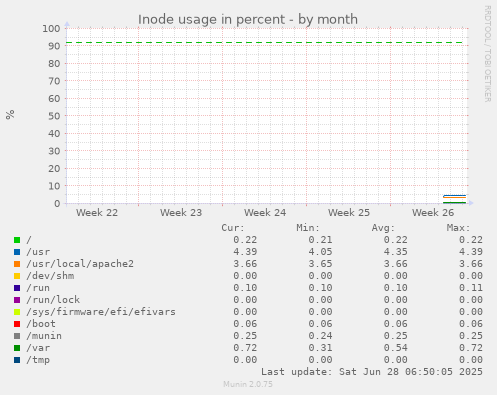Click the dark blue swatch for /run
The width and height of the screenshot is (497, 395).
[x=17, y=288]
